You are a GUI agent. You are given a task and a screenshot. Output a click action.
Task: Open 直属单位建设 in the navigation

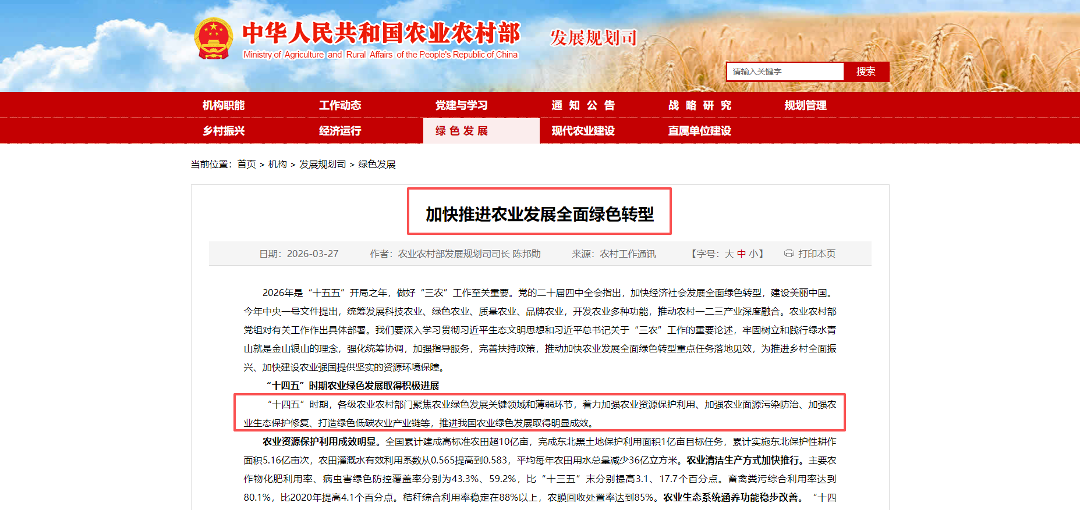pyautogui.click(x=700, y=131)
